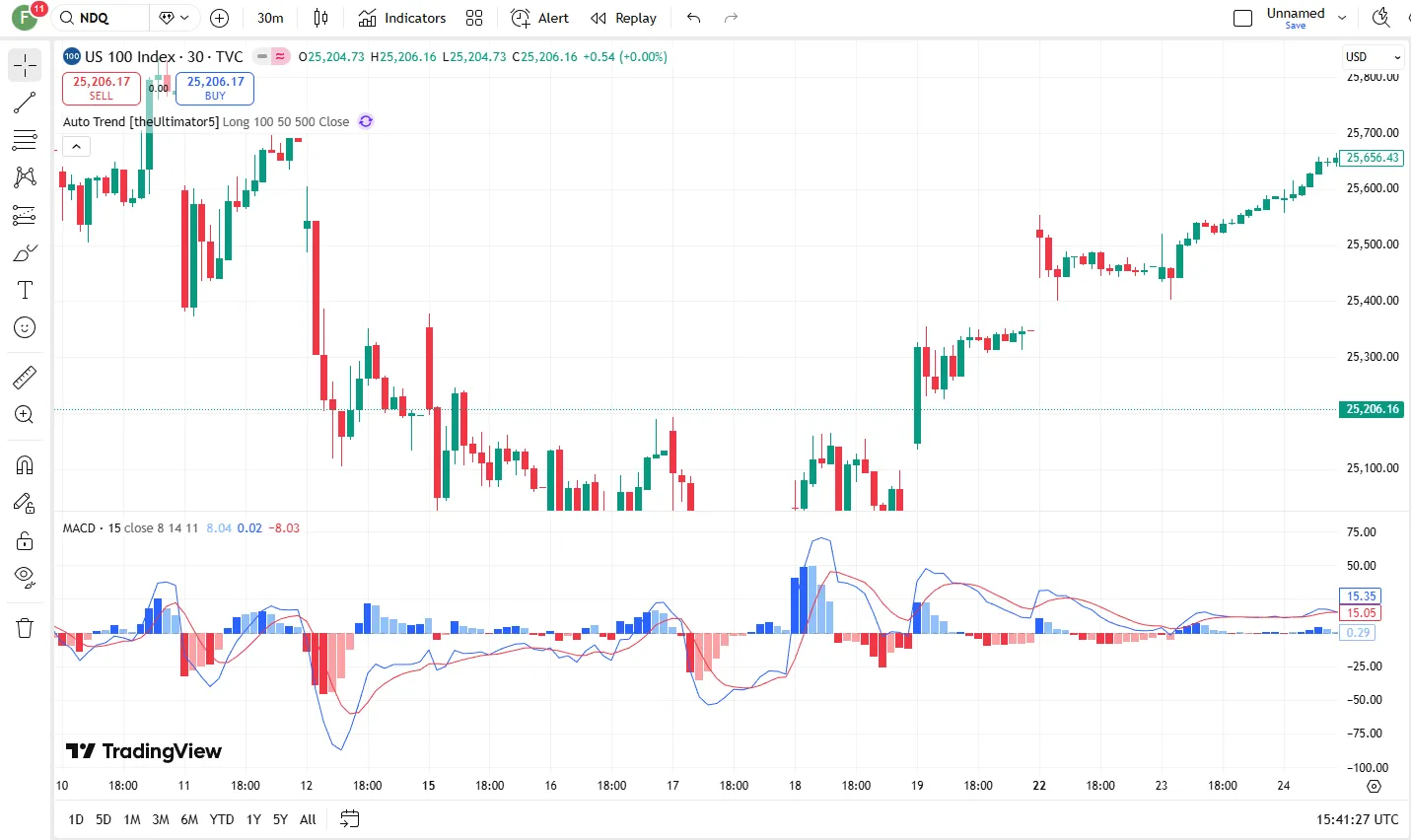Image resolution: width=1411 pixels, height=840 pixels.
Task: Click the SELL 25,206.17 button
Action: 102,88
